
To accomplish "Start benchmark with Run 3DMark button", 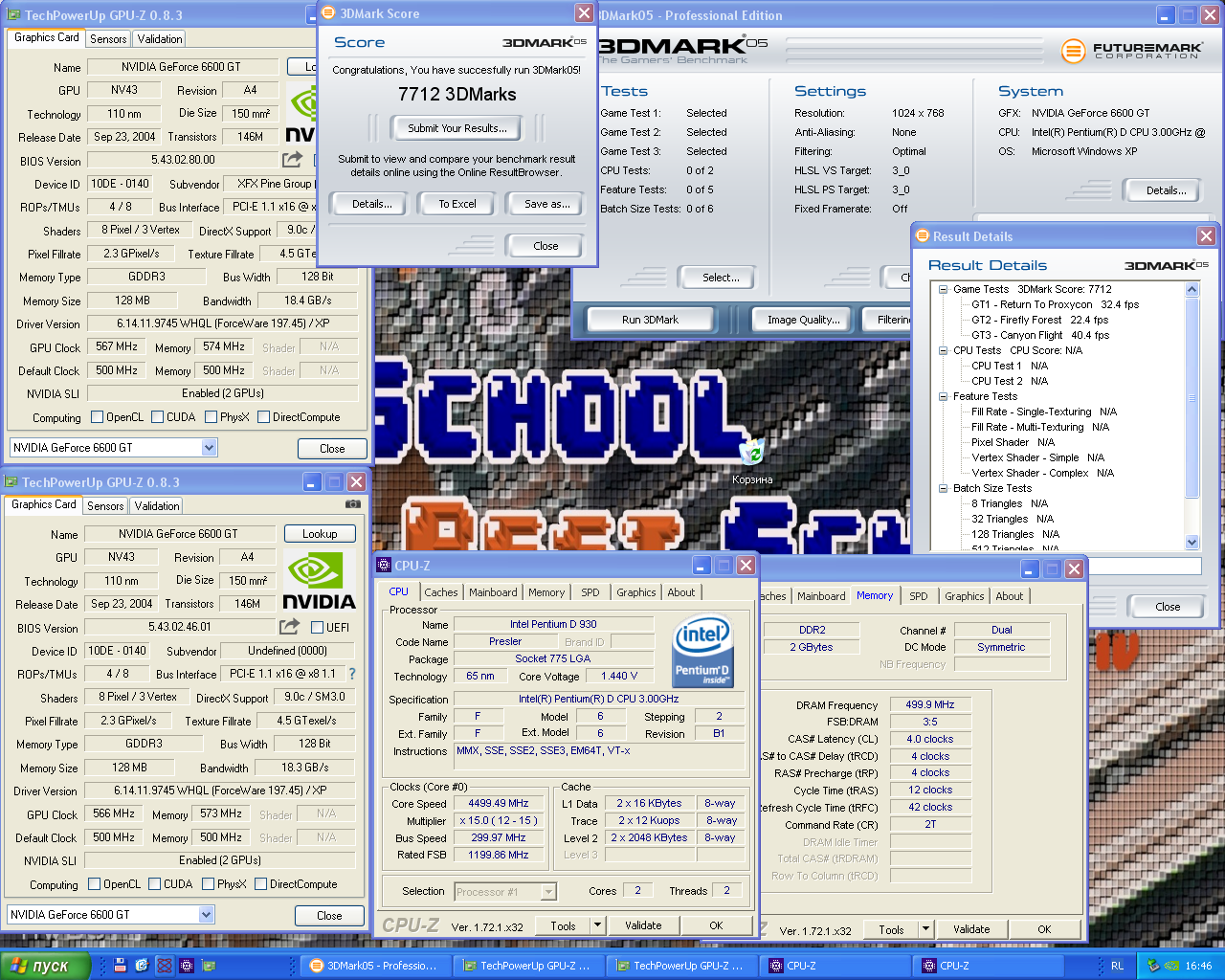I will (x=650, y=320).
